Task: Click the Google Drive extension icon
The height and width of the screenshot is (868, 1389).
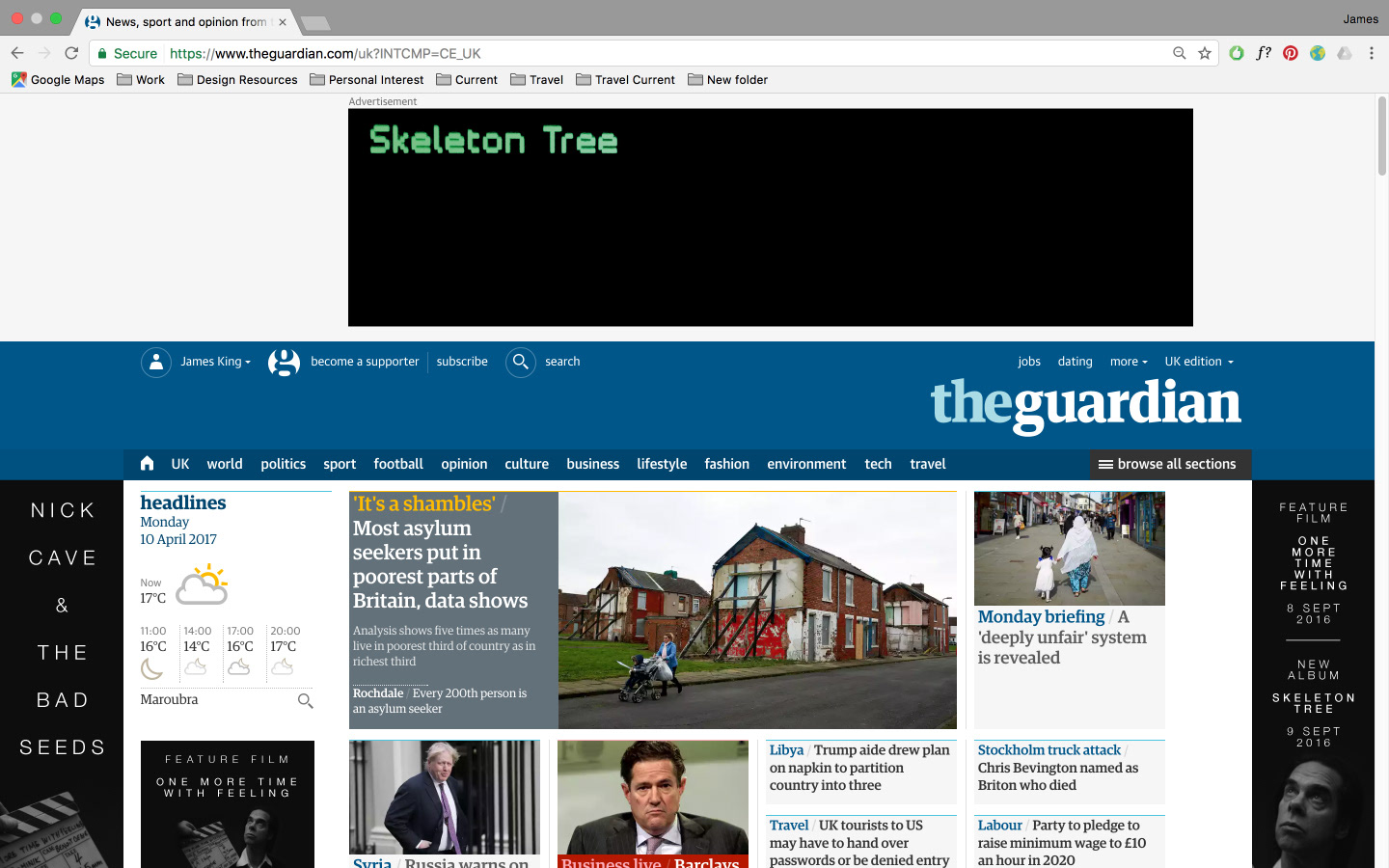Action: [x=1345, y=53]
